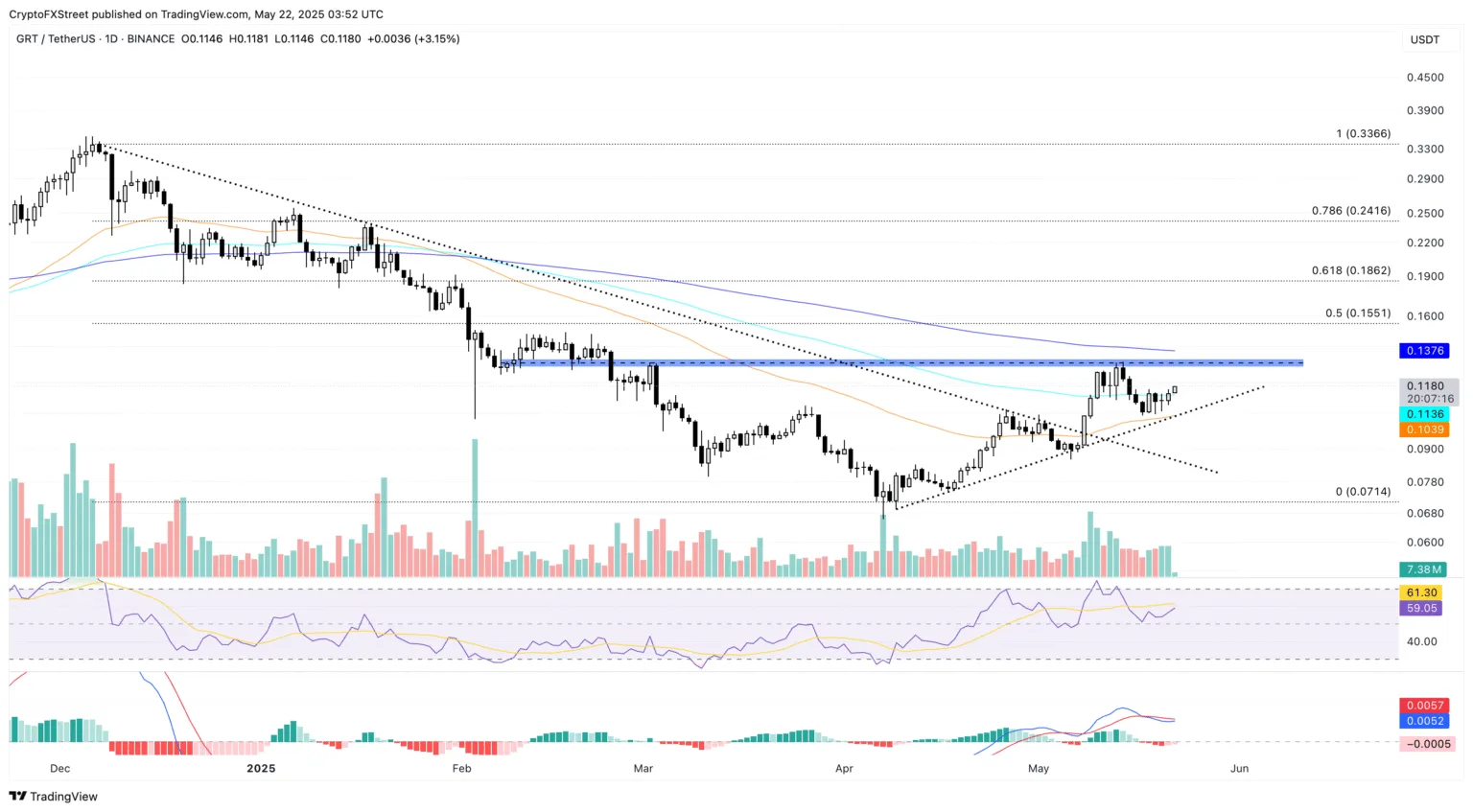Select the blue horizontal resistance zone
1473x812 pixels.
[901, 362]
